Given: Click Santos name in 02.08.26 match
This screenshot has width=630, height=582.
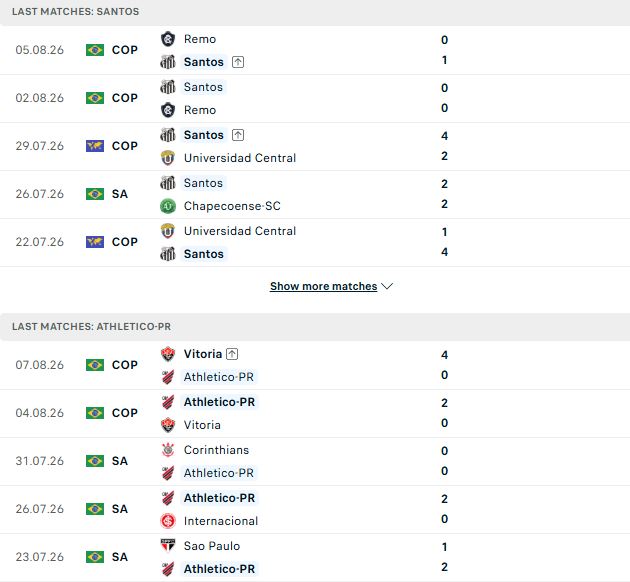Looking at the screenshot, I should click(203, 87).
